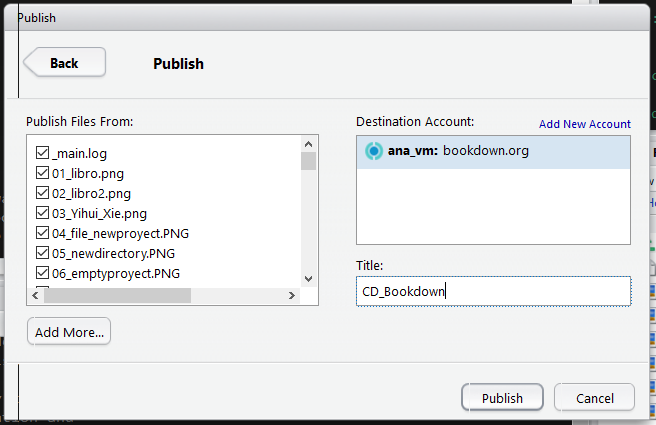This screenshot has height=425, width=656.
Task: Click Add More... files button
Action: (x=69, y=332)
